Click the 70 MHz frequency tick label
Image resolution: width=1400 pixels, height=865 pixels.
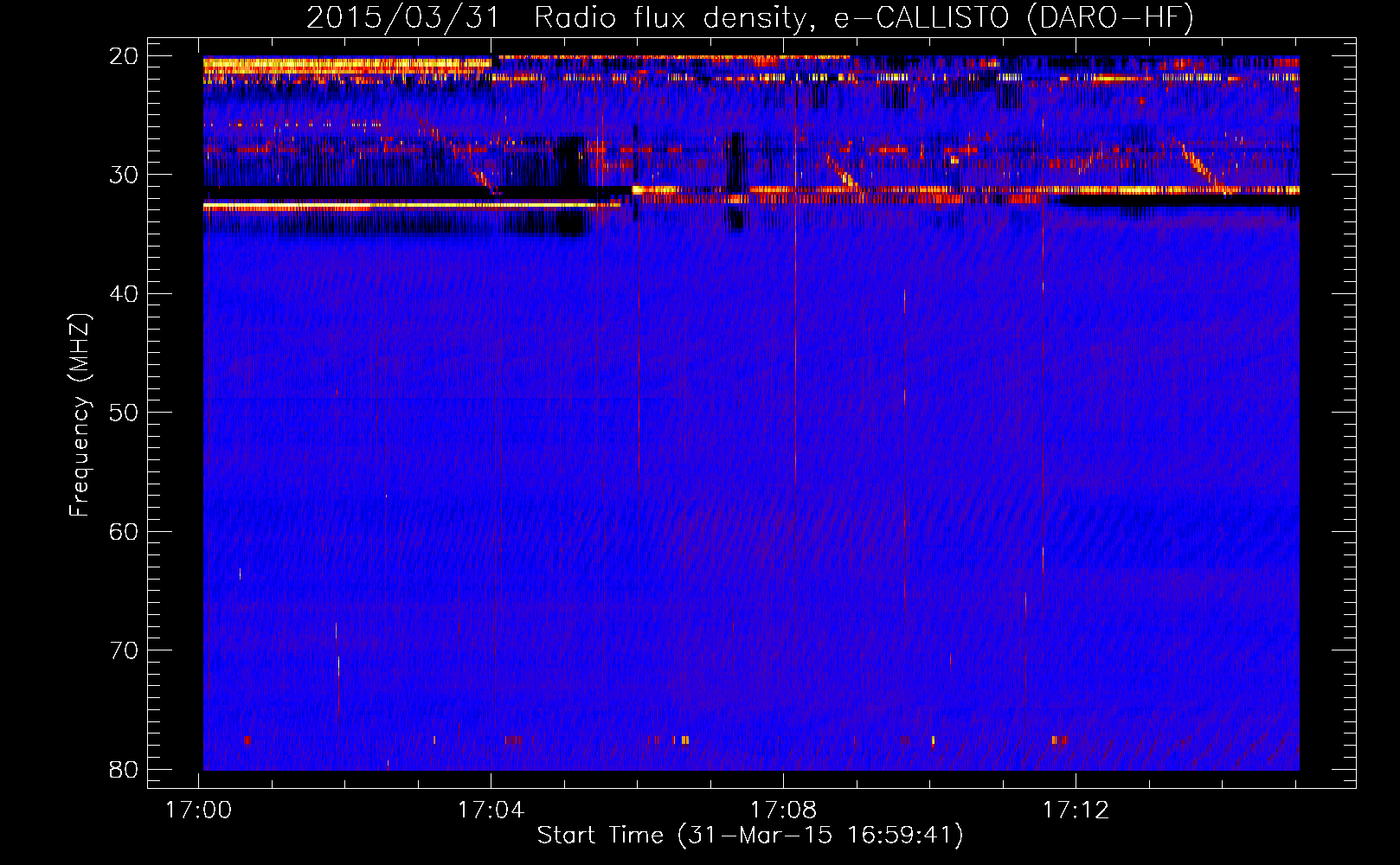coord(125,650)
